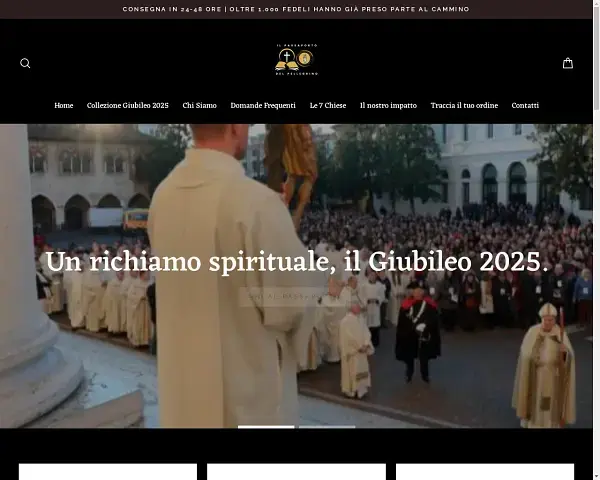The height and width of the screenshot is (480, 600).
Task: Click the hero headline about Giubileo 2025
Action: (x=296, y=263)
